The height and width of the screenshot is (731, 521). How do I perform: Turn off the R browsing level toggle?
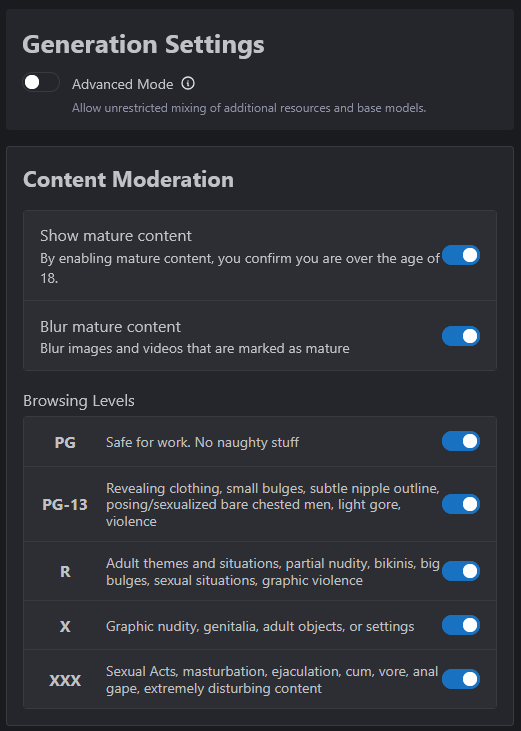pos(460,571)
